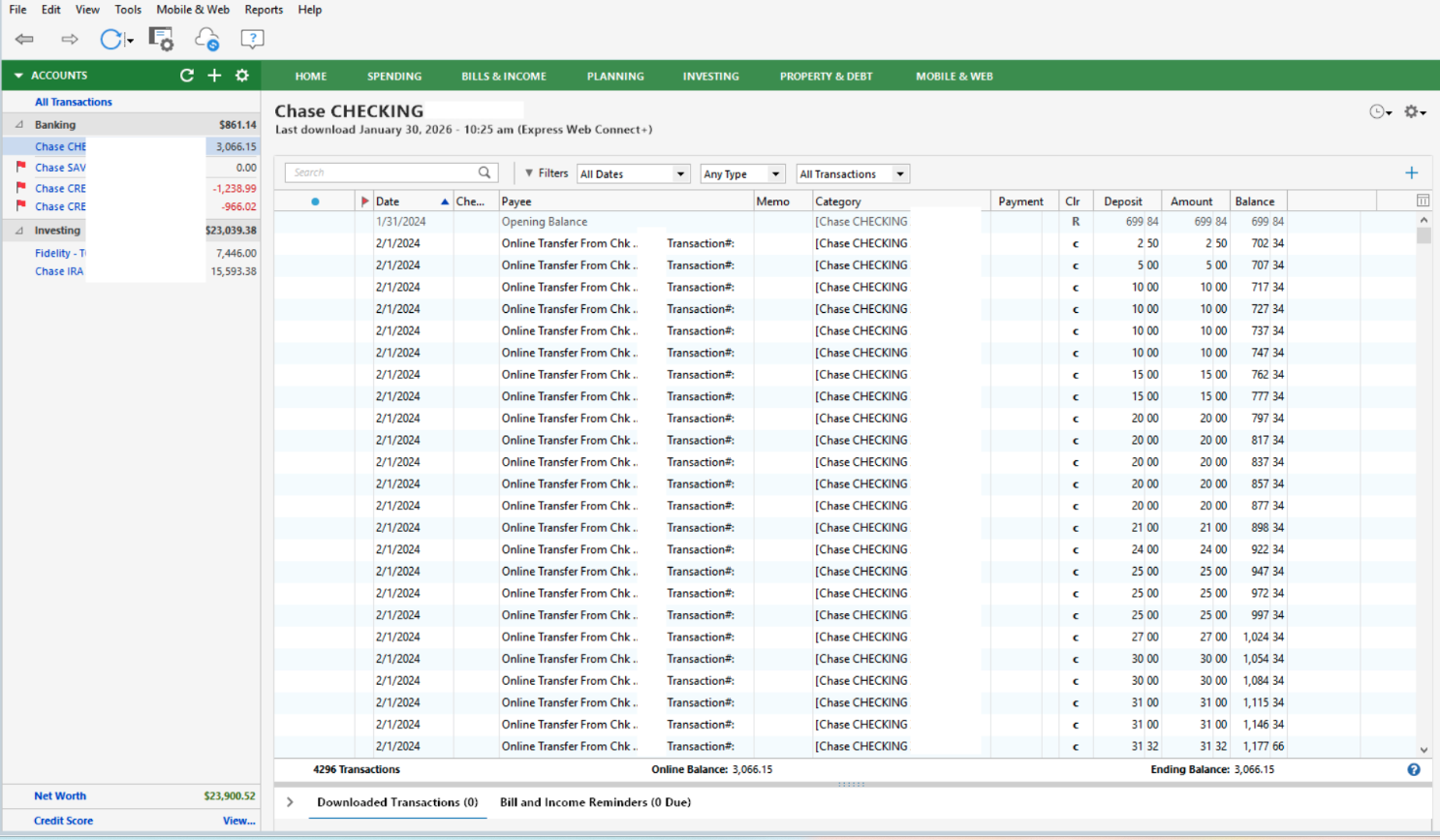Screen dimensions: 1440x840
Task: Click the add transaction plus icon
Action: click(x=1411, y=172)
